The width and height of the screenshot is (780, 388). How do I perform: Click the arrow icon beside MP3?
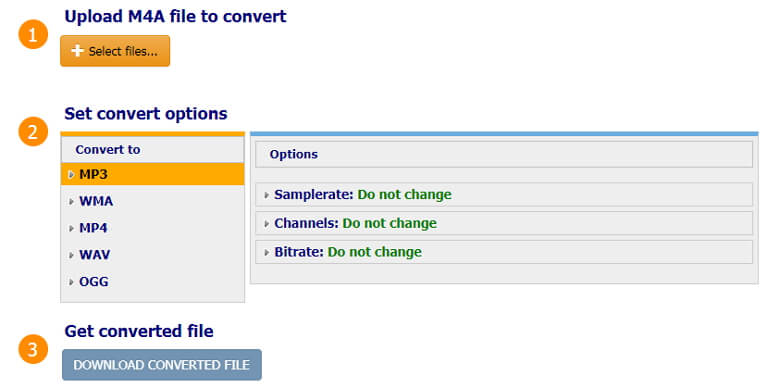pos(71,175)
